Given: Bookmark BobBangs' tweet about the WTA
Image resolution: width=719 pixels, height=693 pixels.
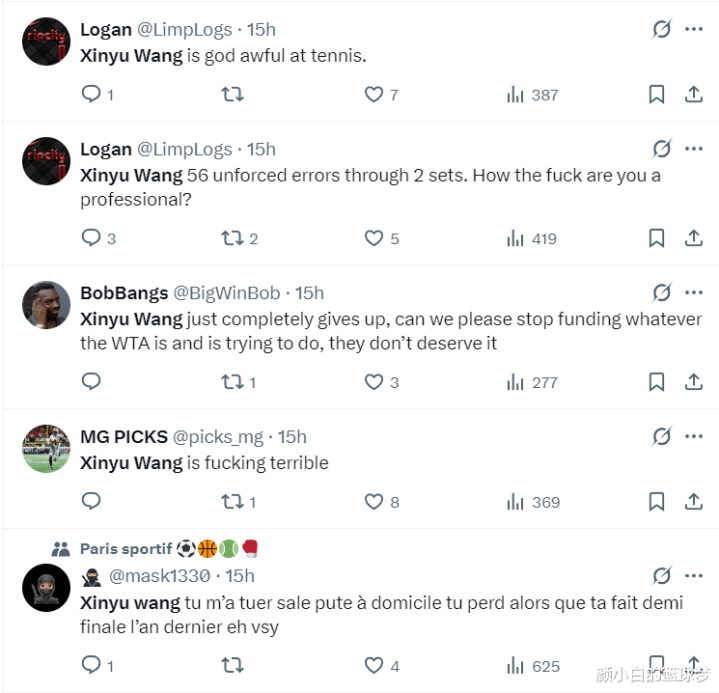Looking at the screenshot, I should pyautogui.click(x=657, y=382).
